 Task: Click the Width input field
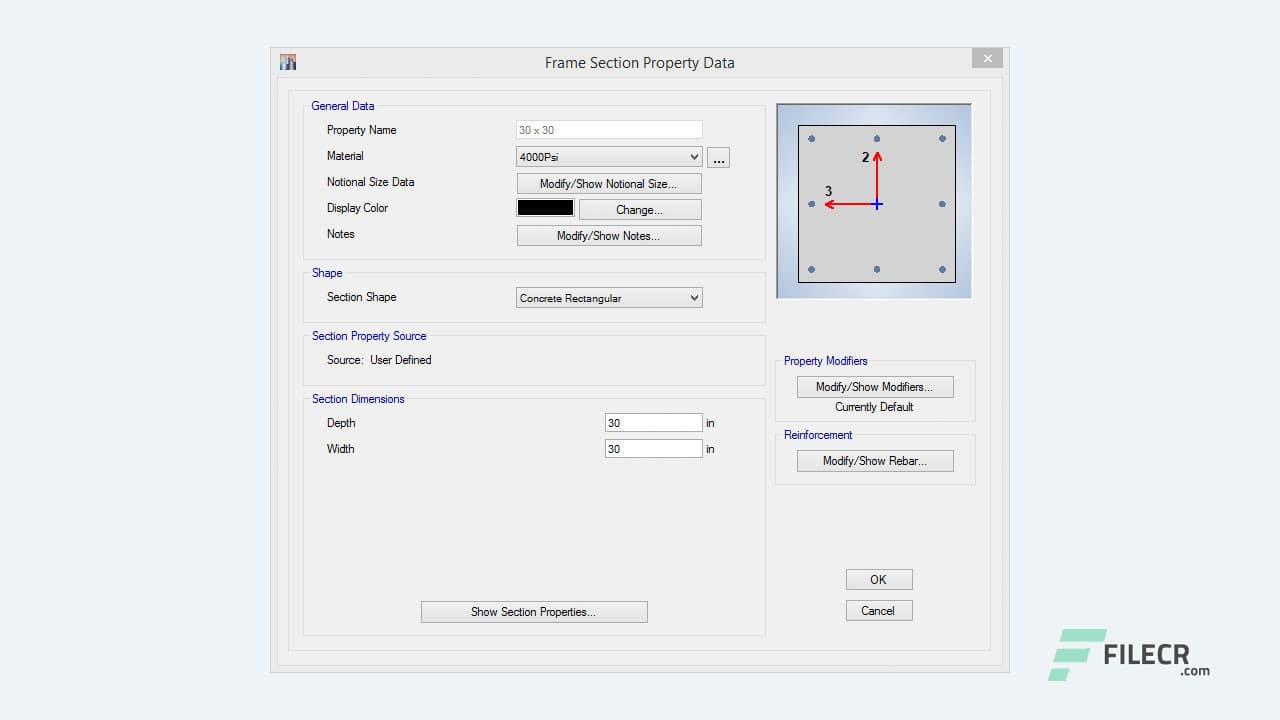(654, 448)
